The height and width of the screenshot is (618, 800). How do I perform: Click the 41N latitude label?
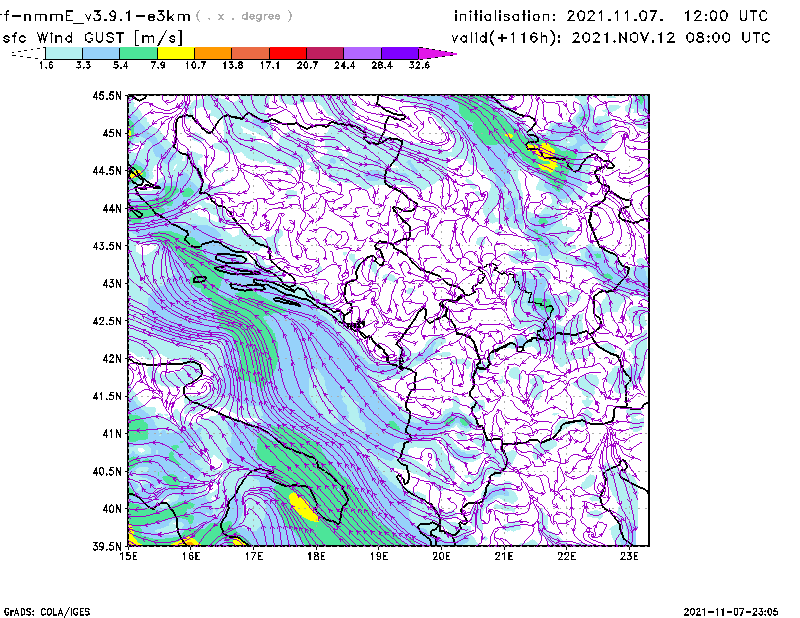tap(112, 434)
